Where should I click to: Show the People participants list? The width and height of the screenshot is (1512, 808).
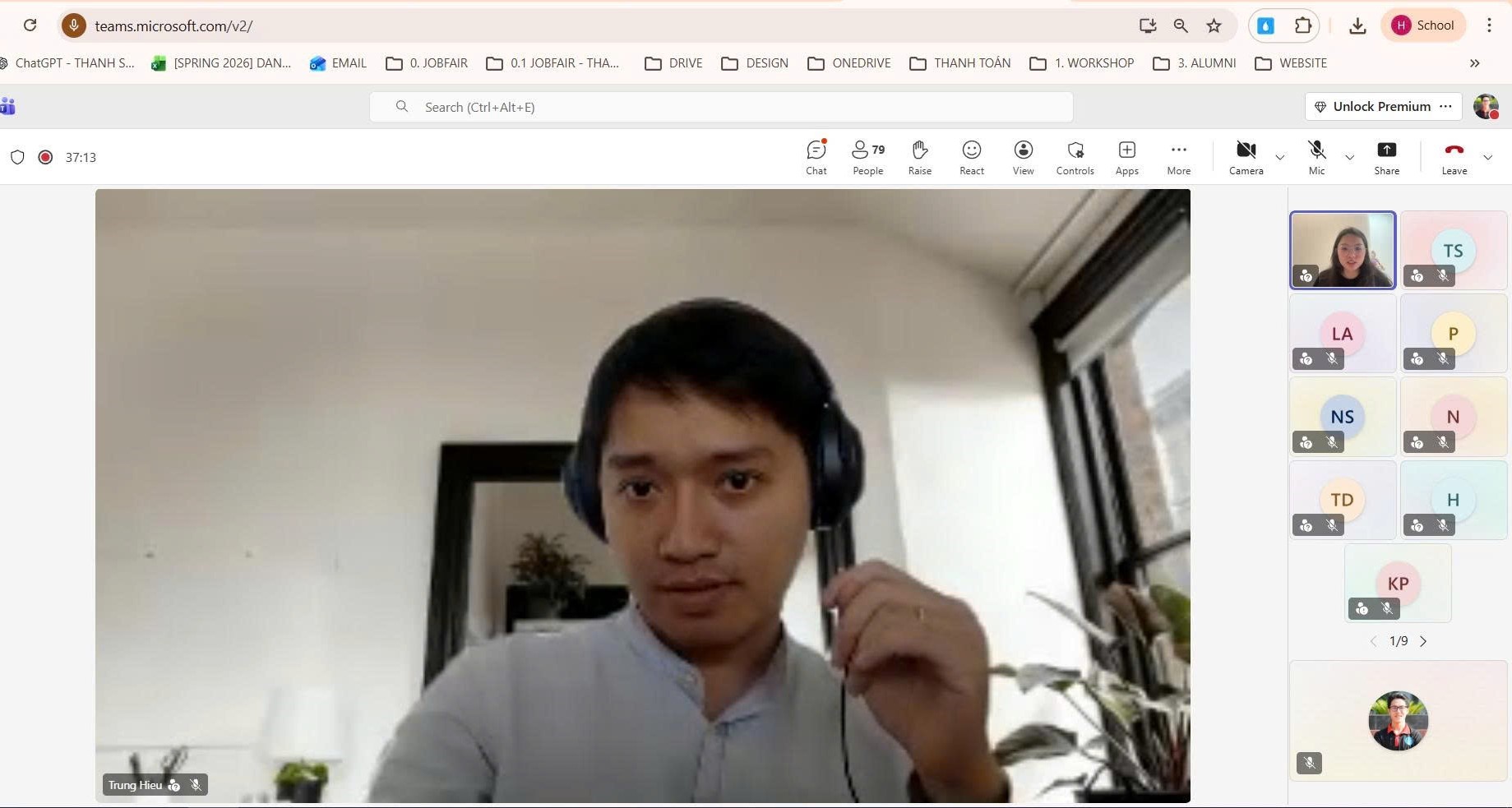(x=867, y=157)
